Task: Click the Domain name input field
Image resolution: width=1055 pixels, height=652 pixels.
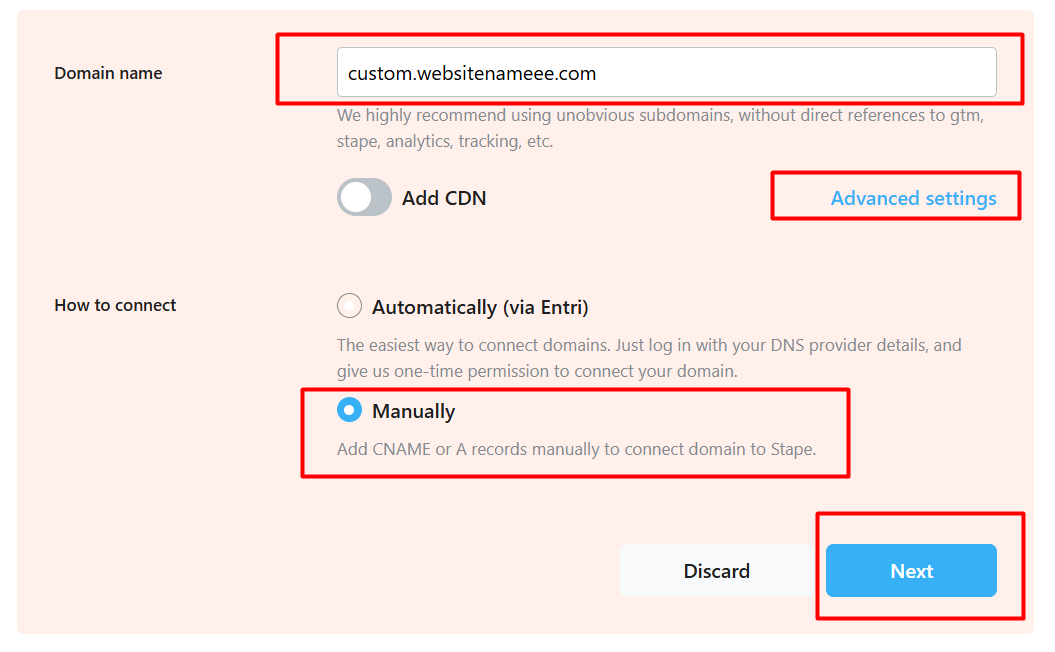Action: click(x=666, y=73)
